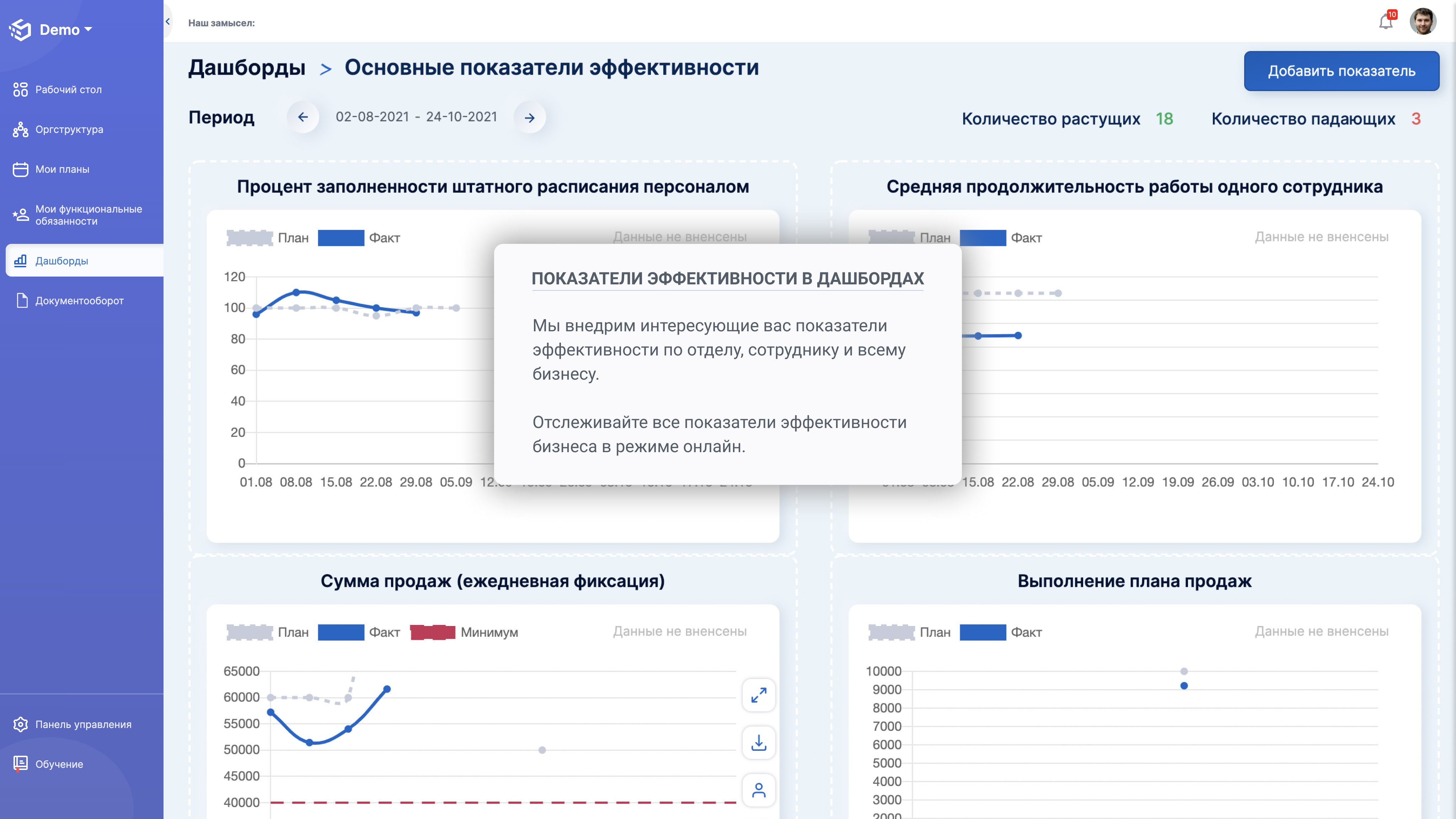1456x819 pixels.
Task: Click the Наш замысел label
Action: click(x=221, y=23)
